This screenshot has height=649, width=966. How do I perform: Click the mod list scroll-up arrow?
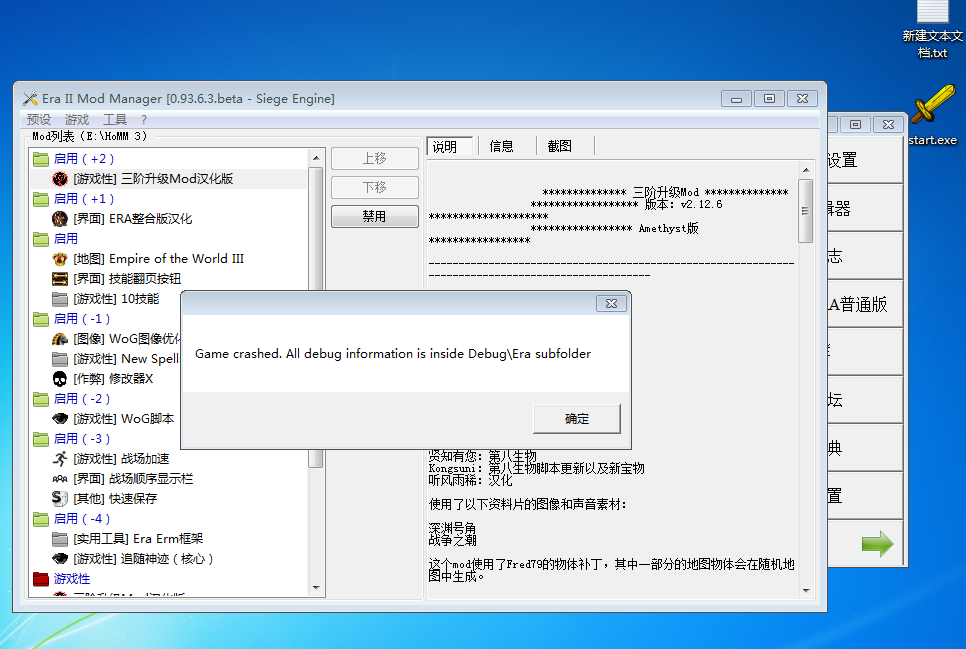coord(316,158)
